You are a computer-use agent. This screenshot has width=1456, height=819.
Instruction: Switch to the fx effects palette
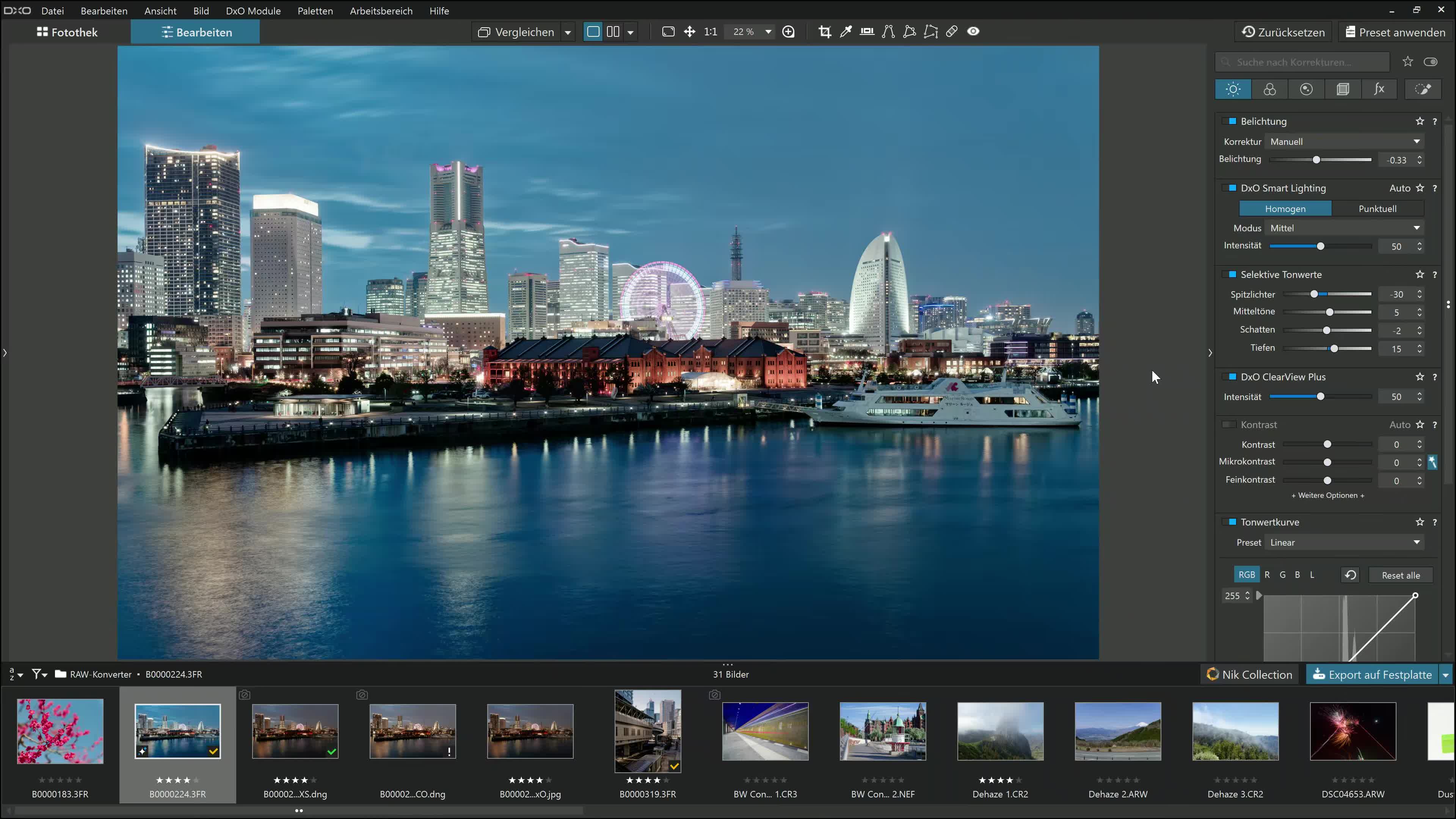[1380, 89]
